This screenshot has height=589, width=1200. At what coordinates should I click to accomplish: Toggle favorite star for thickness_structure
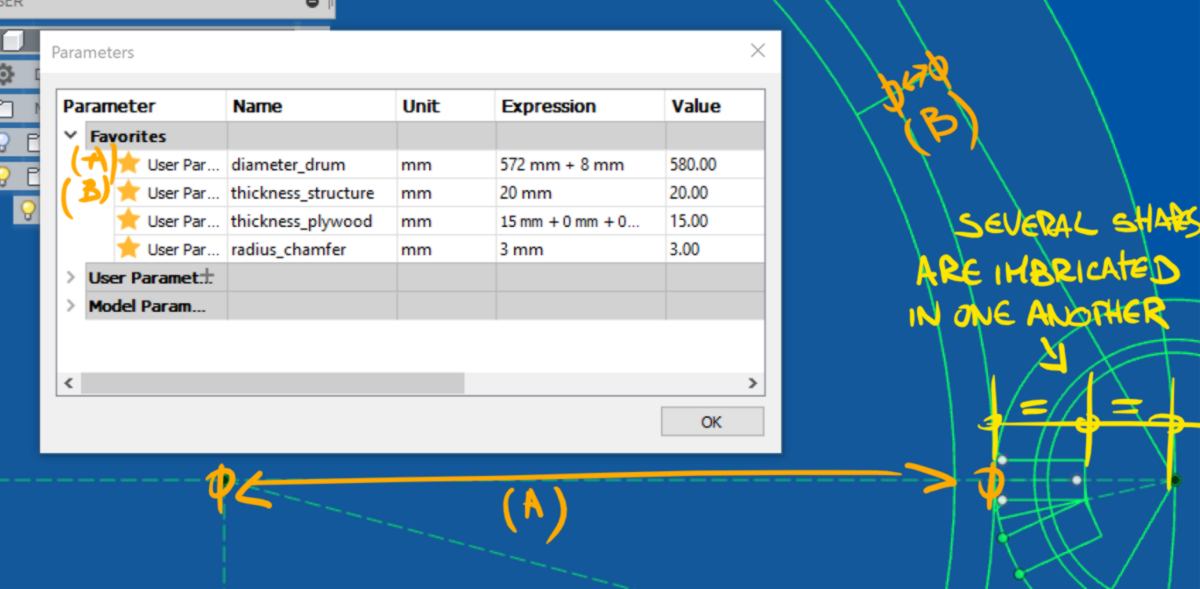click(x=128, y=192)
